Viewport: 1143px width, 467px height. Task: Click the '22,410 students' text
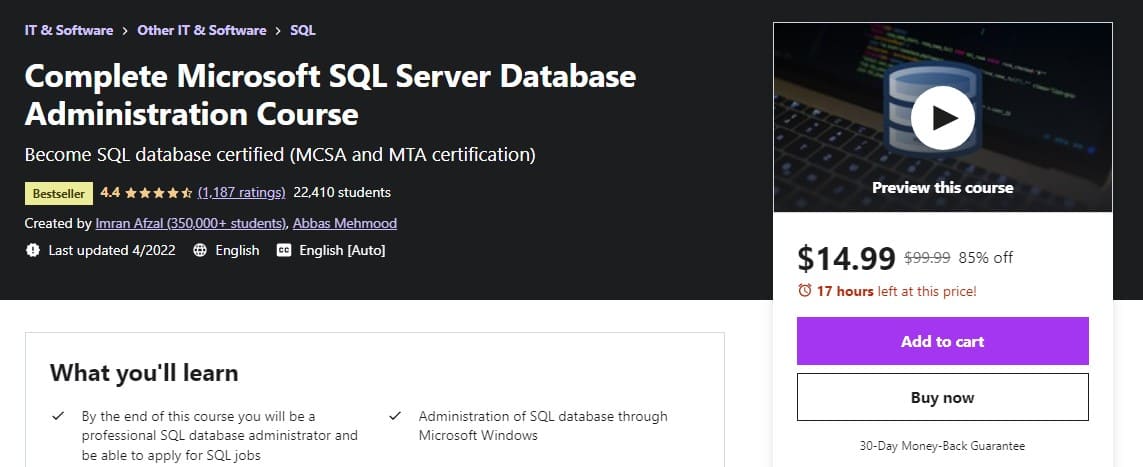(x=342, y=192)
